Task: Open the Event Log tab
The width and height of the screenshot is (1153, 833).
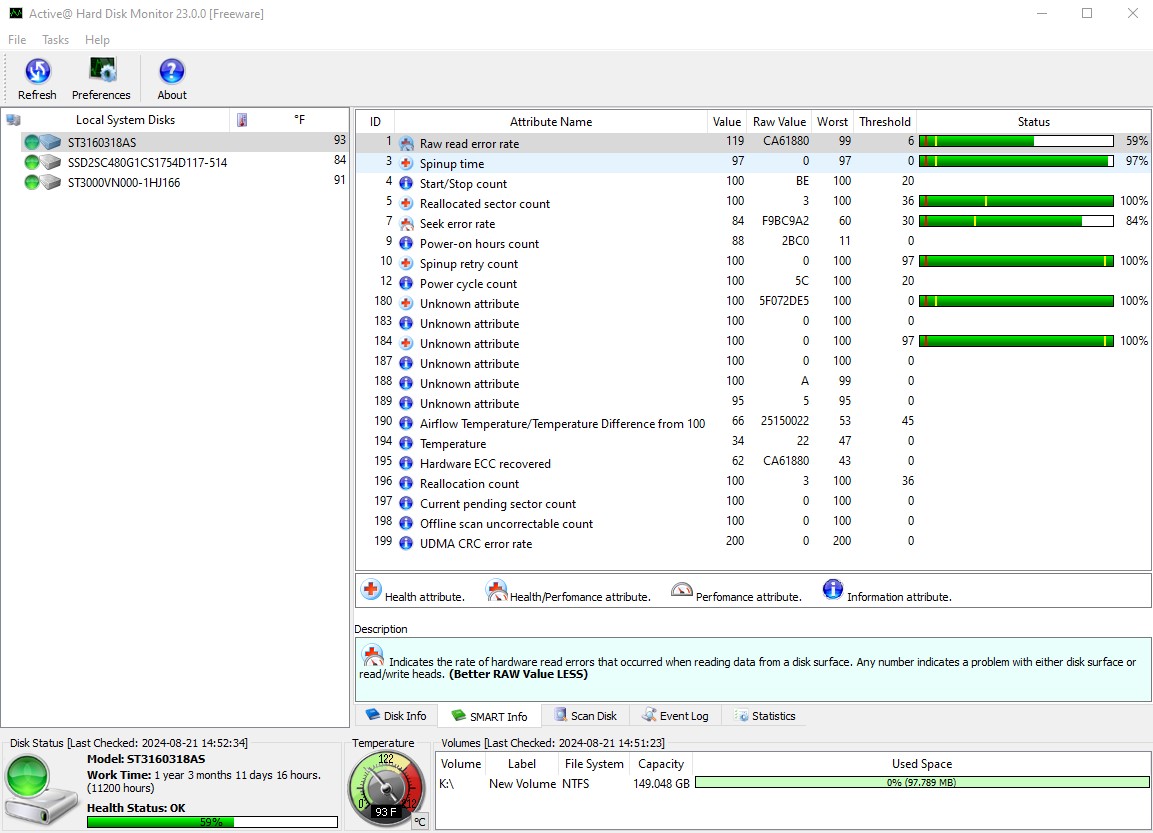Action: pos(675,716)
